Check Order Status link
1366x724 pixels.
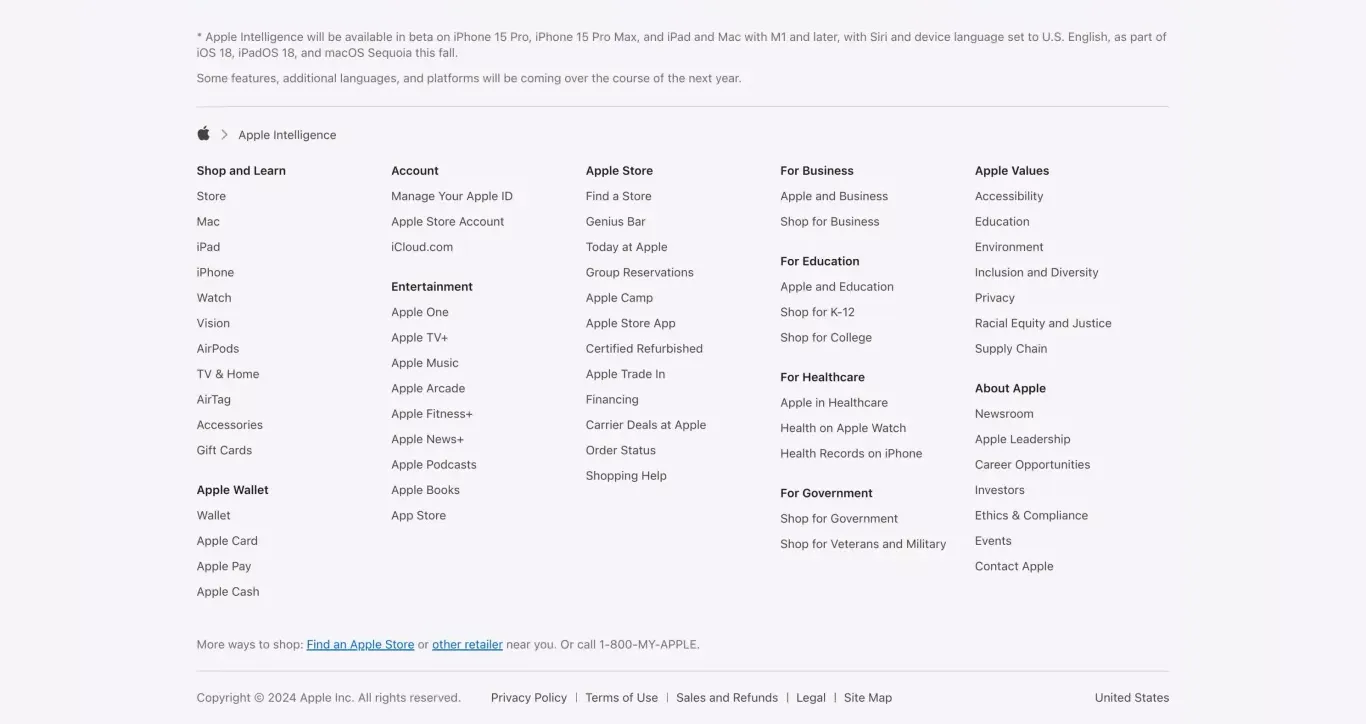click(621, 450)
